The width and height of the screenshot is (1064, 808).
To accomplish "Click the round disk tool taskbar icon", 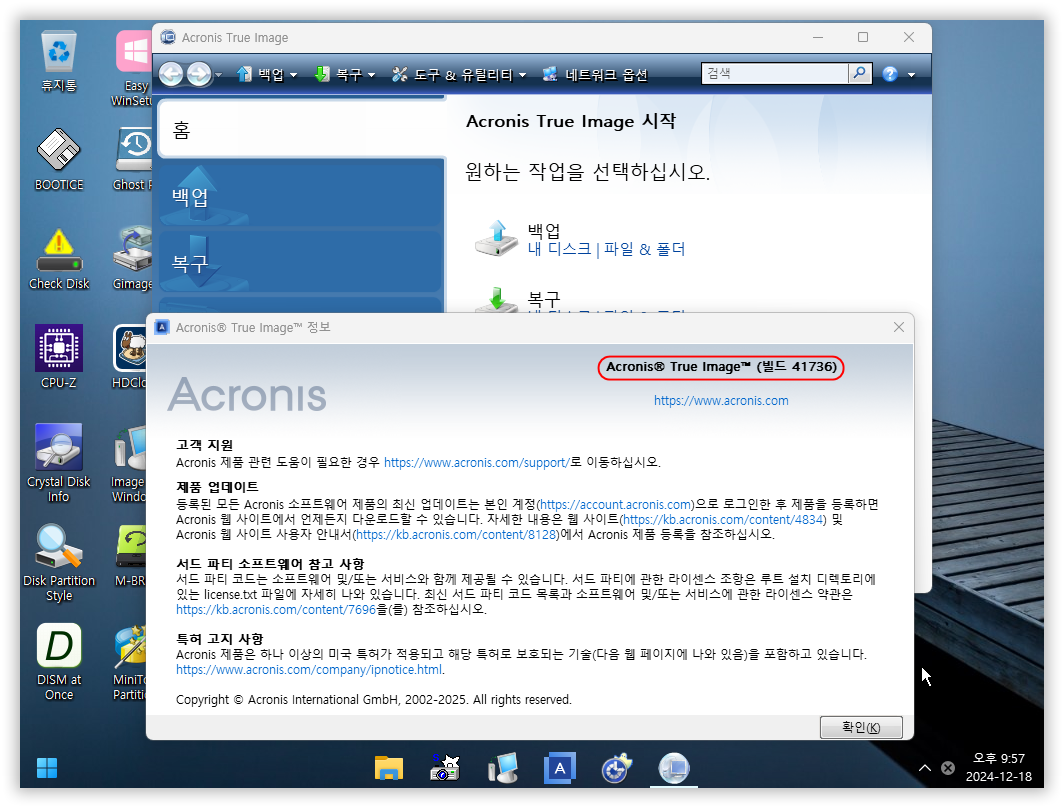I will 616,768.
